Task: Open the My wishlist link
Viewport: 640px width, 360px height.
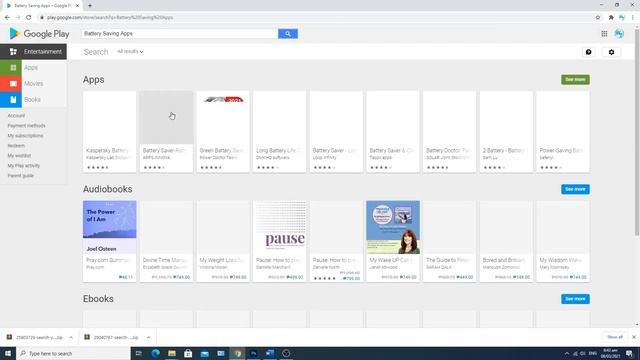Action: tap(19, 156)
